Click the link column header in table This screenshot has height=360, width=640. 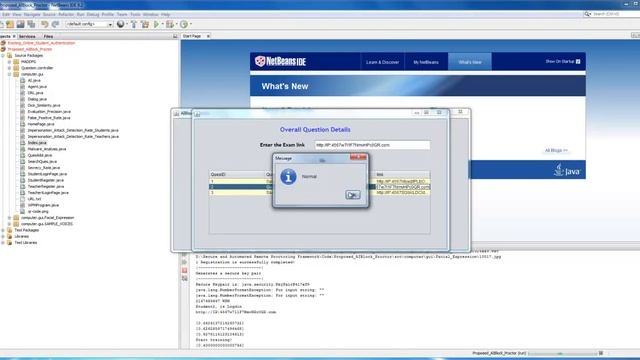tap(402, 174)
